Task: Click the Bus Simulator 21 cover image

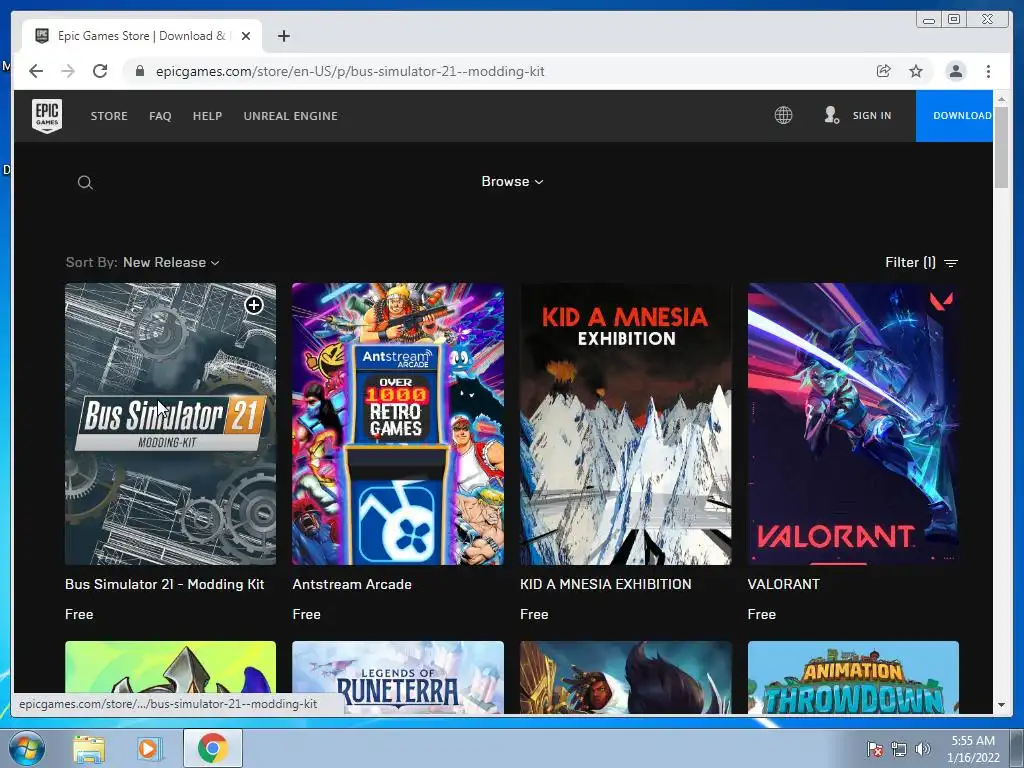Action: [x=170, y=424]
